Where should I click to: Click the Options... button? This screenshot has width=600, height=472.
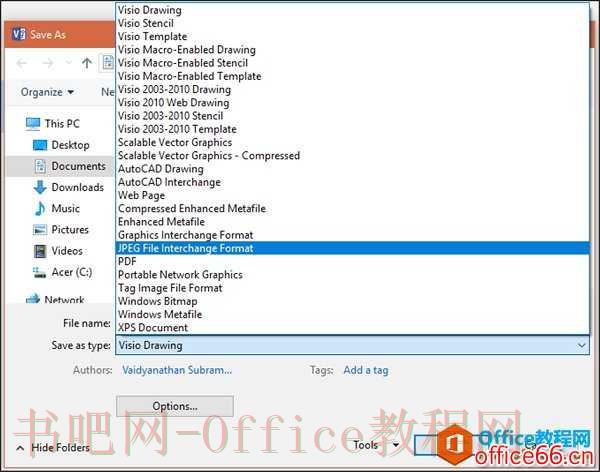(x=175, y=406)
